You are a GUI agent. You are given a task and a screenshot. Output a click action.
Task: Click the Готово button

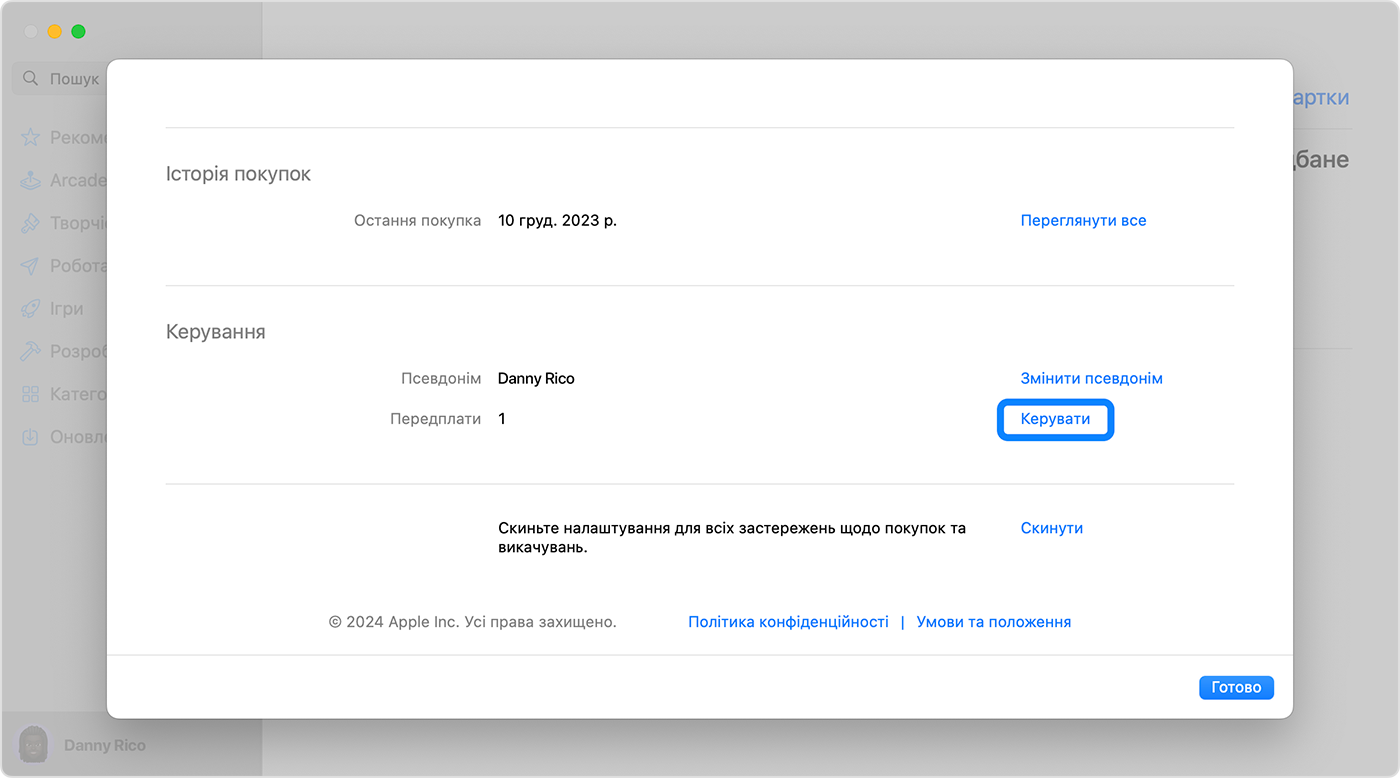tap(1236, 688)
